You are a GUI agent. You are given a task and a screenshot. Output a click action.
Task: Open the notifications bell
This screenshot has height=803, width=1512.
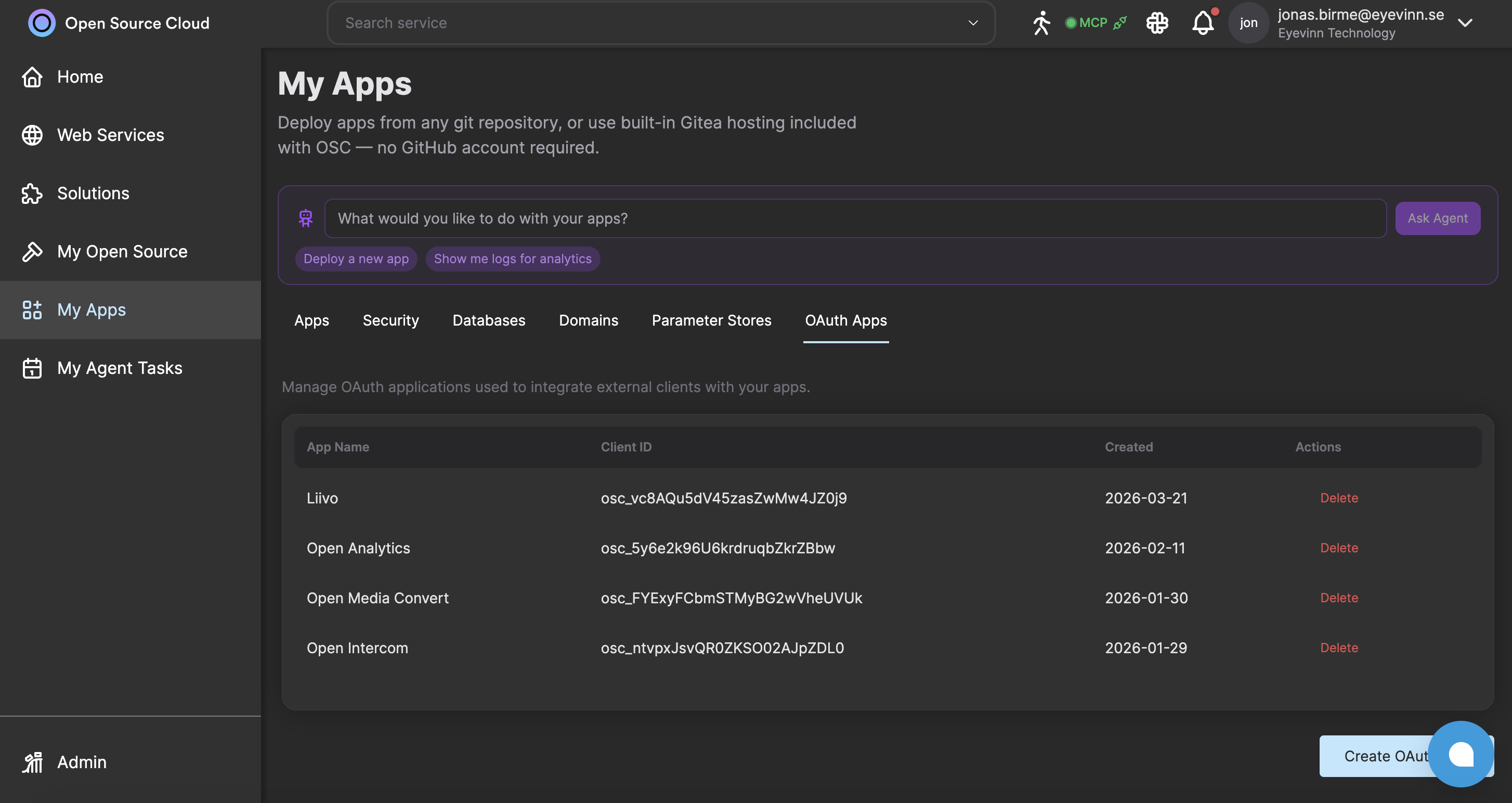[1203, 22]
